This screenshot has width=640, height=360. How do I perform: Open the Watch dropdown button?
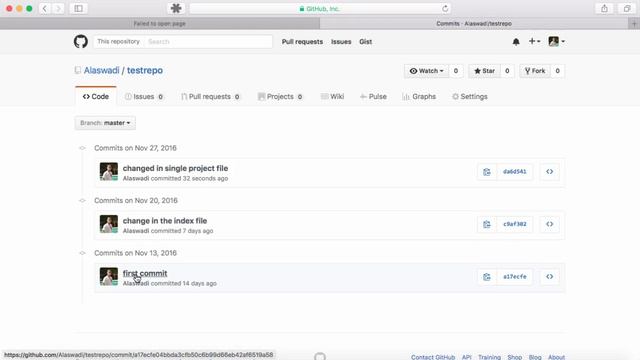coord(426,71)
